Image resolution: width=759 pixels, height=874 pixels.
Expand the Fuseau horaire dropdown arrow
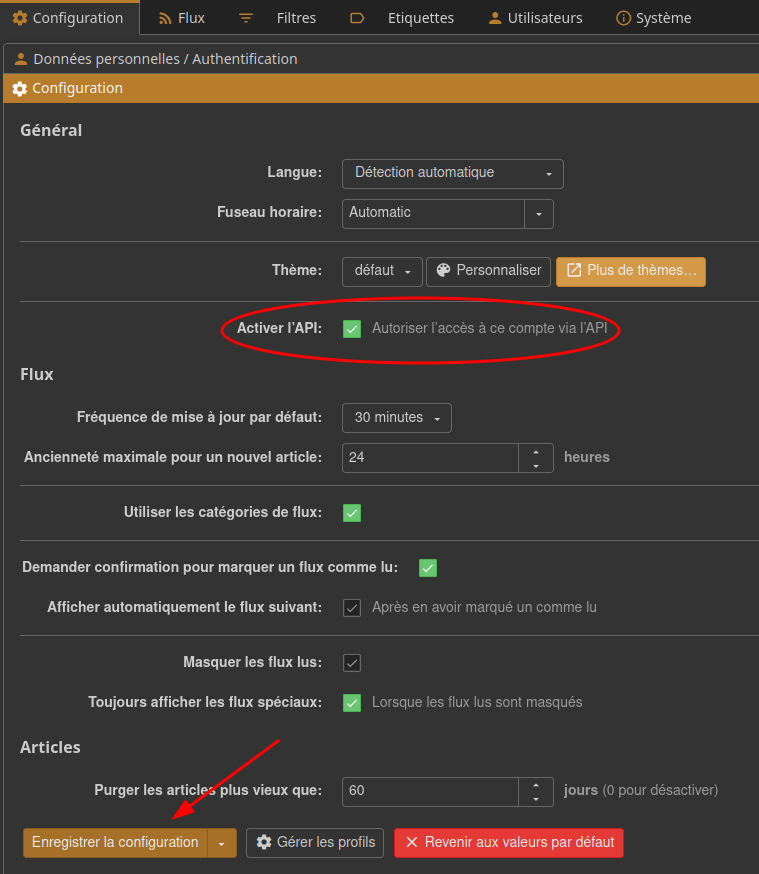[539, 214]
